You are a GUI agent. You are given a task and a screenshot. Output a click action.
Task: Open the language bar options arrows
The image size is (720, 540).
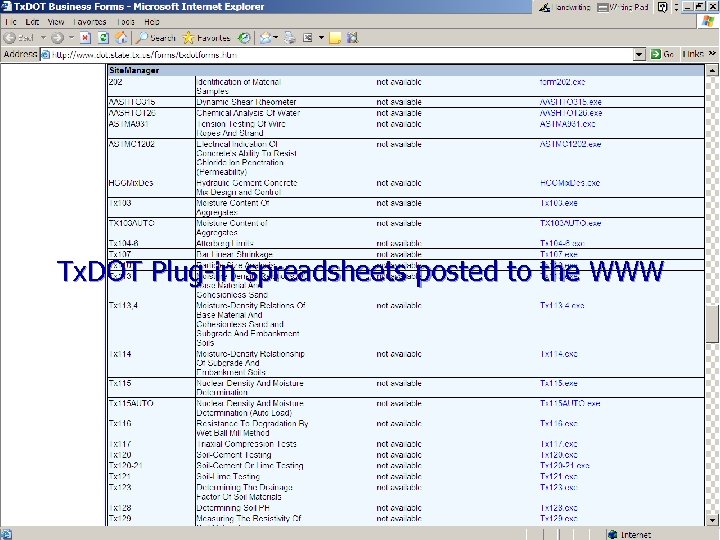pos(676,7)
